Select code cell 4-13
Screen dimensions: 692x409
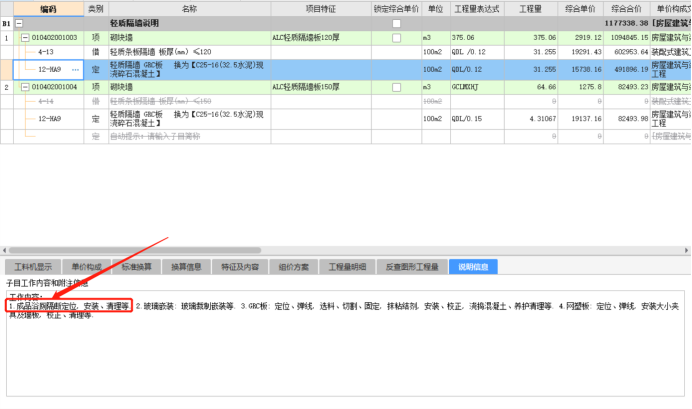pyautogui.click(x=49, y=52)
